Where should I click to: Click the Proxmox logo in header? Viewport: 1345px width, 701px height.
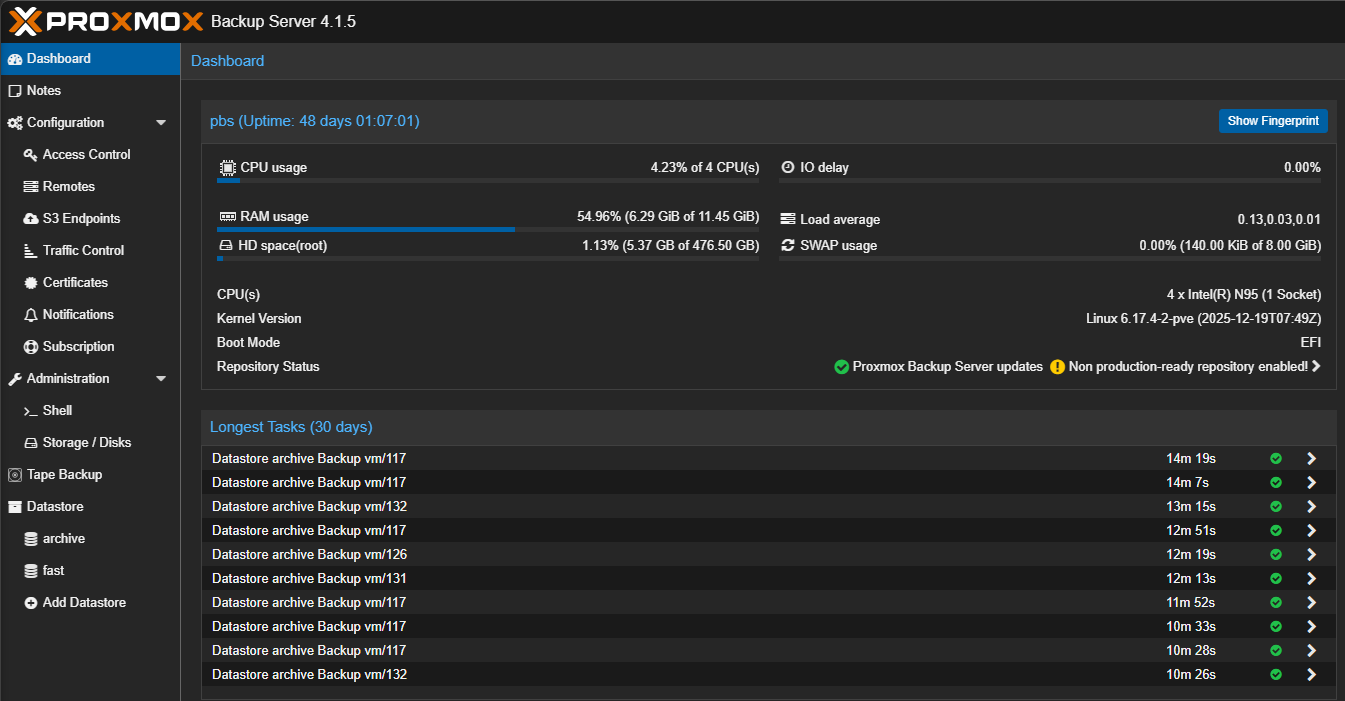[105, 21]
